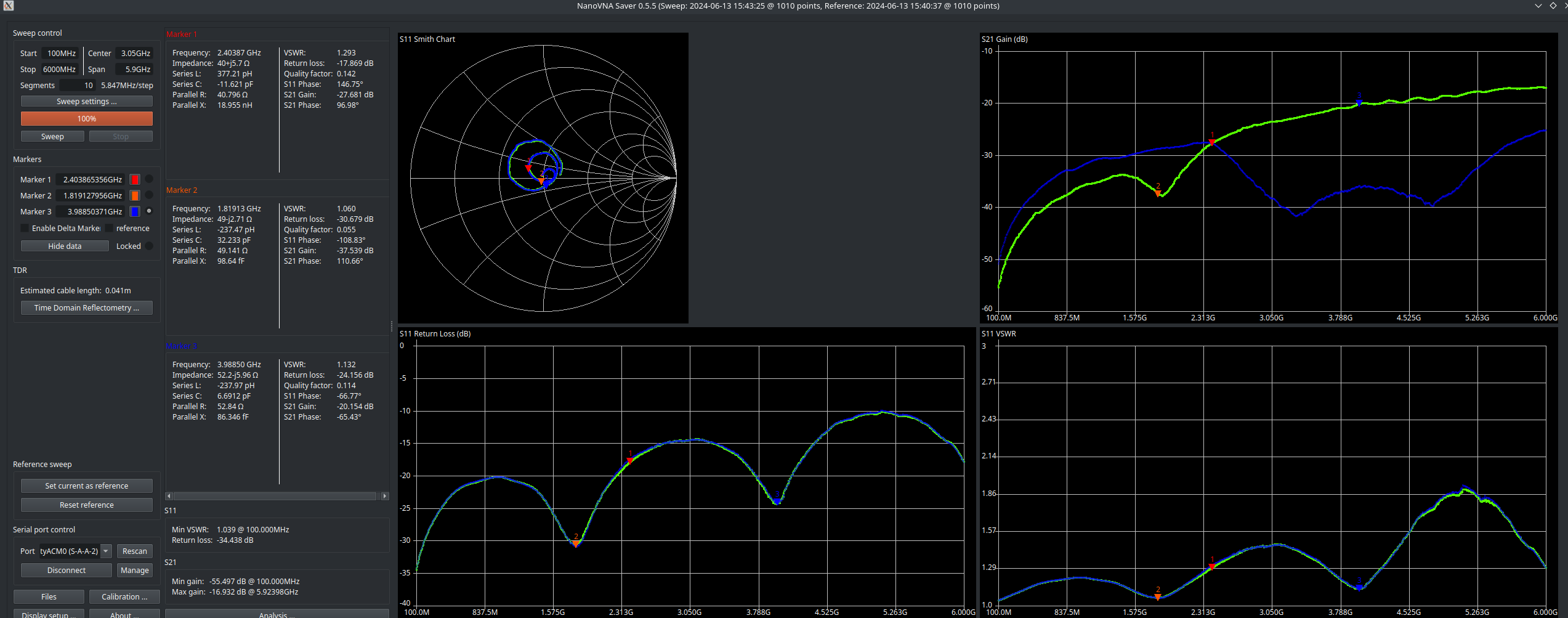1568x618 pixels.
Task: Click Marker 3 impedance 52.2-j5.96 Ω
Action: 238,375
